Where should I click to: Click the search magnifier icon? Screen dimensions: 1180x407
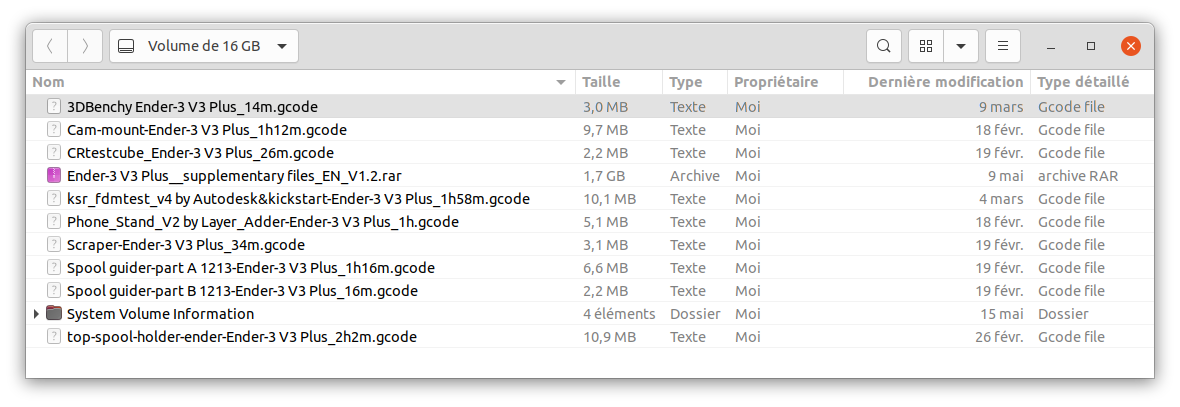click(883, 46)
